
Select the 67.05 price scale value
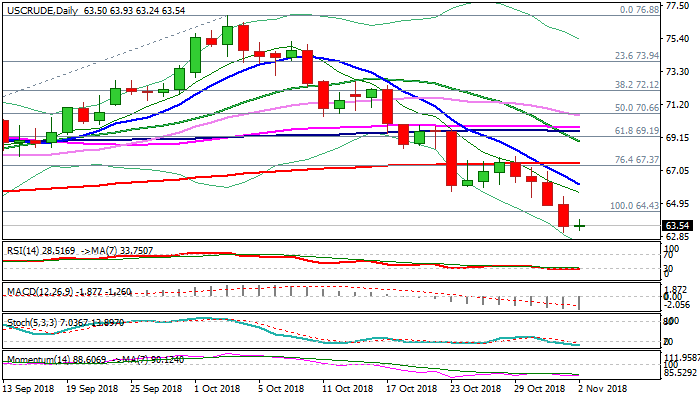(677, 171)
